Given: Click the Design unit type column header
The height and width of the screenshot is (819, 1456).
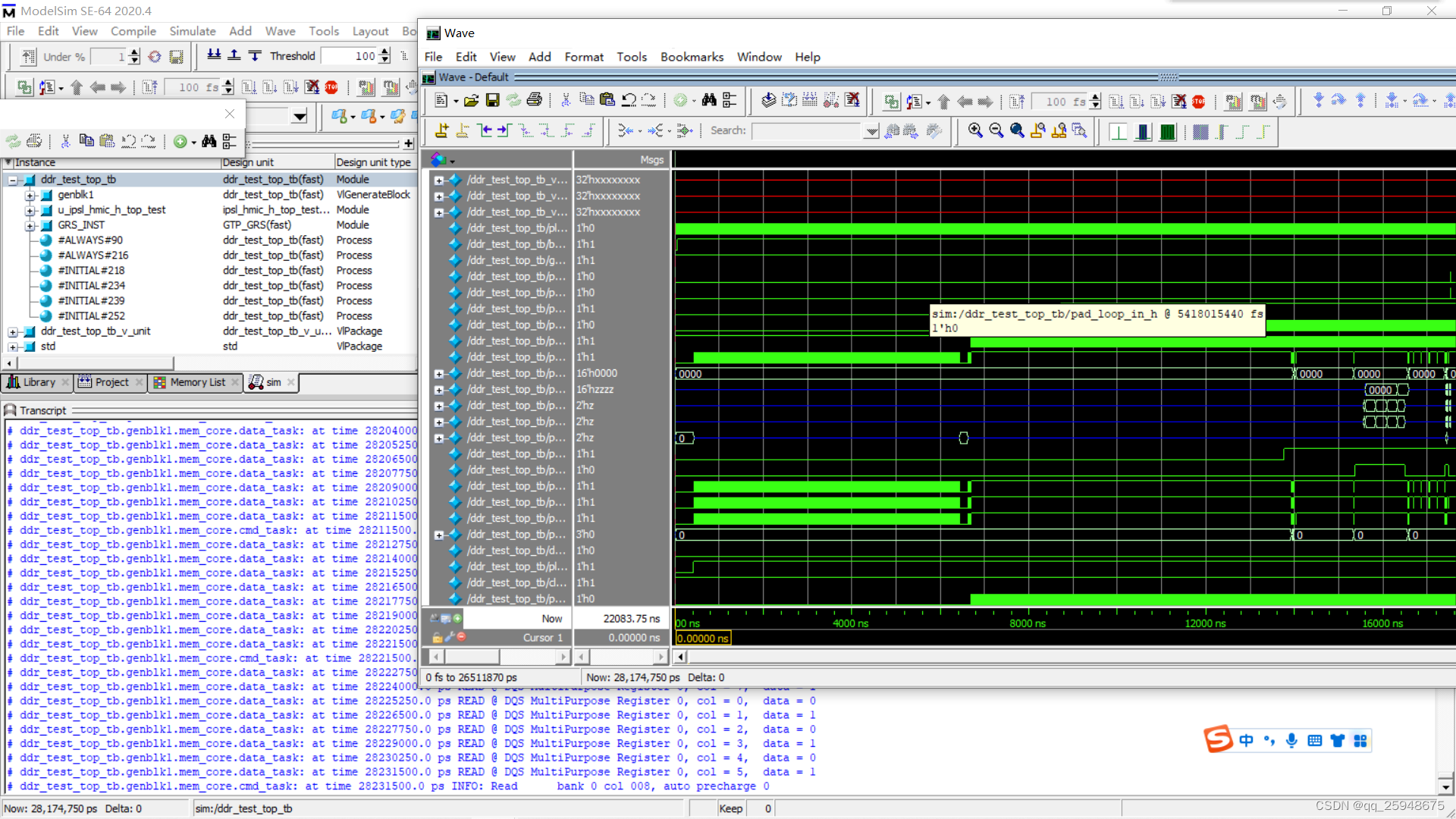Looking at the screenshot, I should [x=374, y=162].
